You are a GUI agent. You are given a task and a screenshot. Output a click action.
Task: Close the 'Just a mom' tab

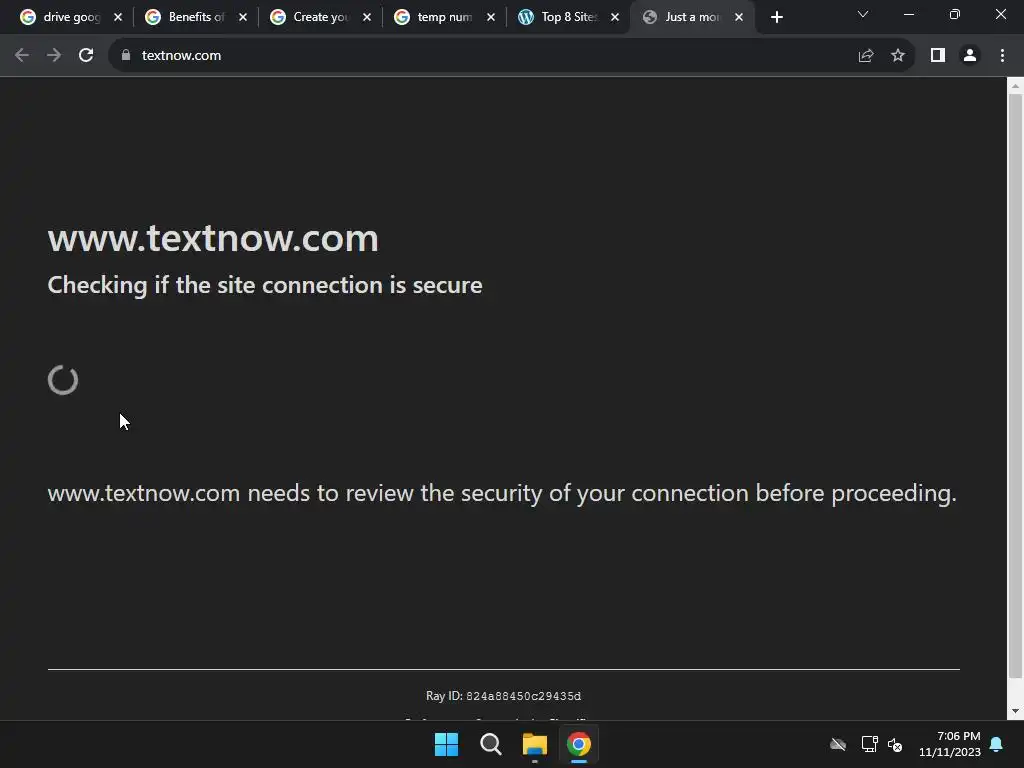[739, 18]
